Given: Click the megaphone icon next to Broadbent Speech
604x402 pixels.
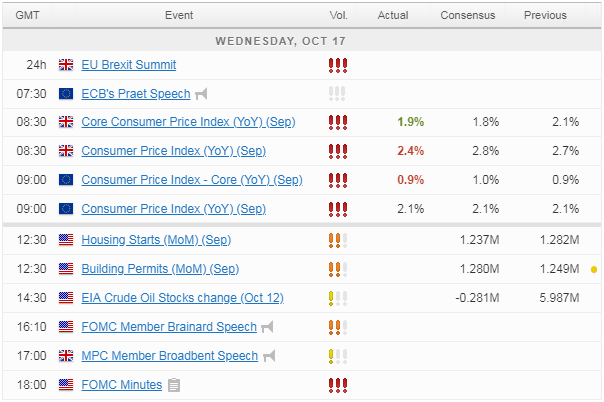Looking at the screenshot, I should [x=269, y=356].
